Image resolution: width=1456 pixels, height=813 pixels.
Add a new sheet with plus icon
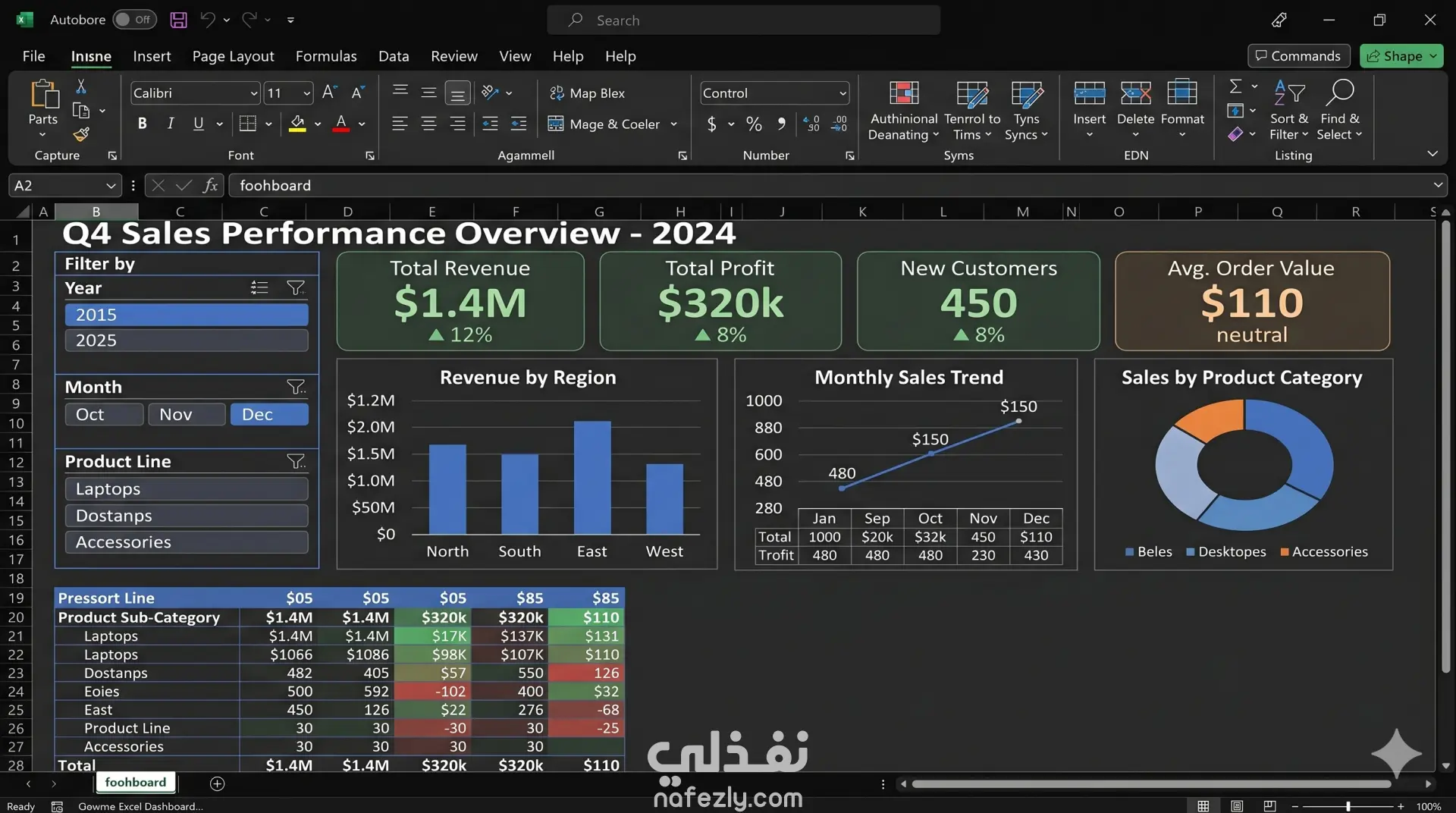click(x=217, y=783)
